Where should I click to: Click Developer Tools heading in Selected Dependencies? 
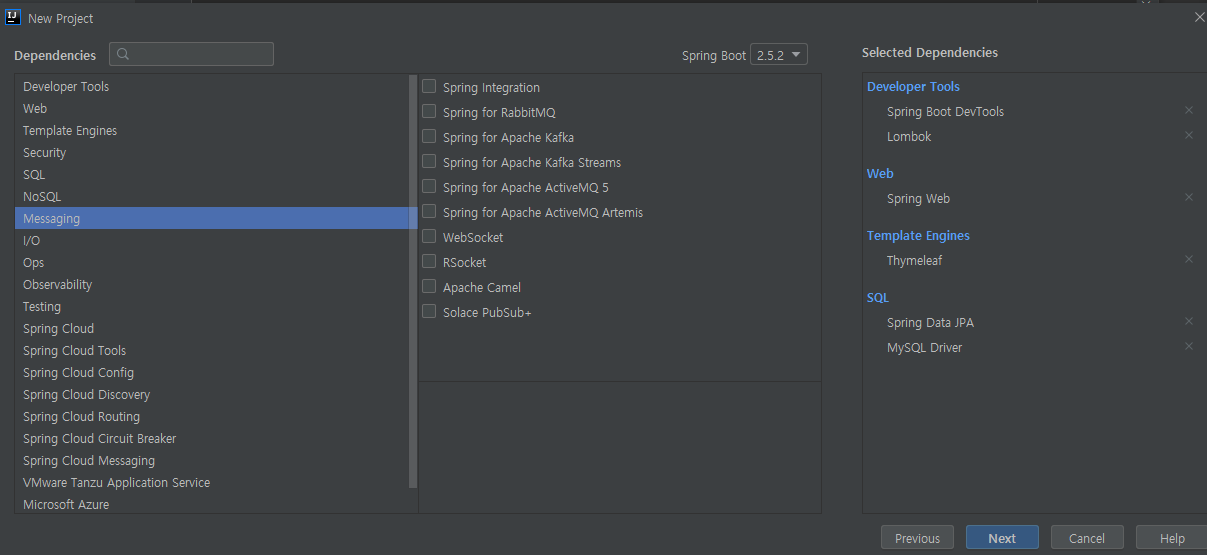coord(913,86)
